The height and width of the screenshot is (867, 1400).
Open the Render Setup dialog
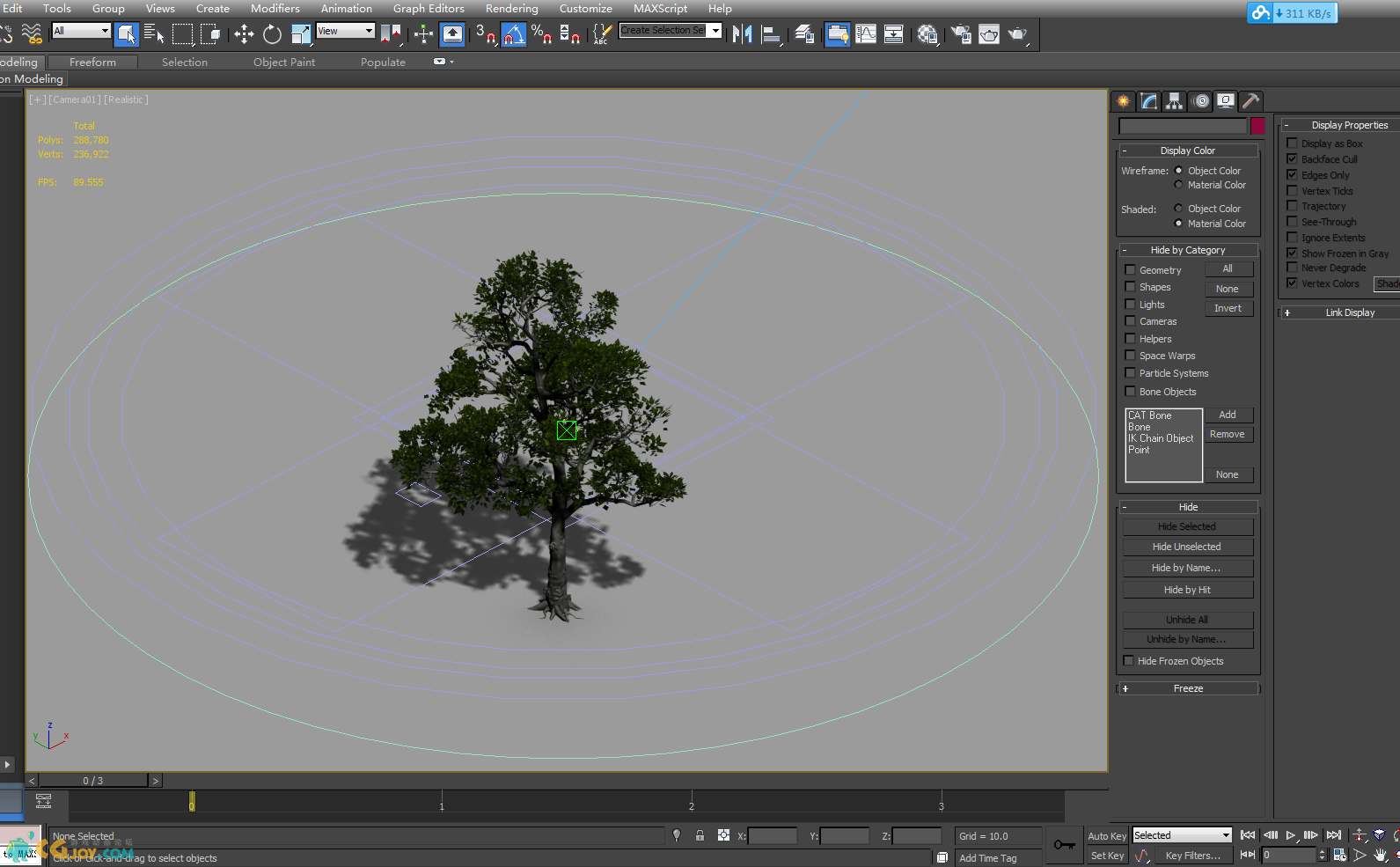tap(961, 34)
